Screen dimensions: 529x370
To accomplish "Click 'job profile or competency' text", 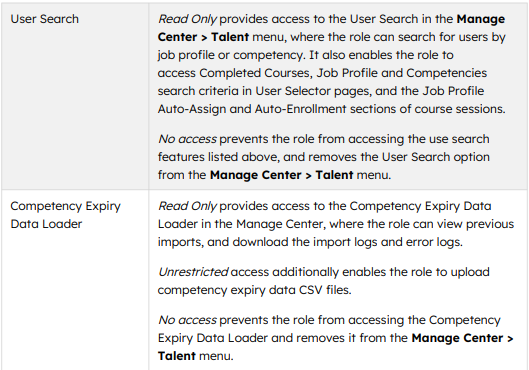I will point(231,55).
